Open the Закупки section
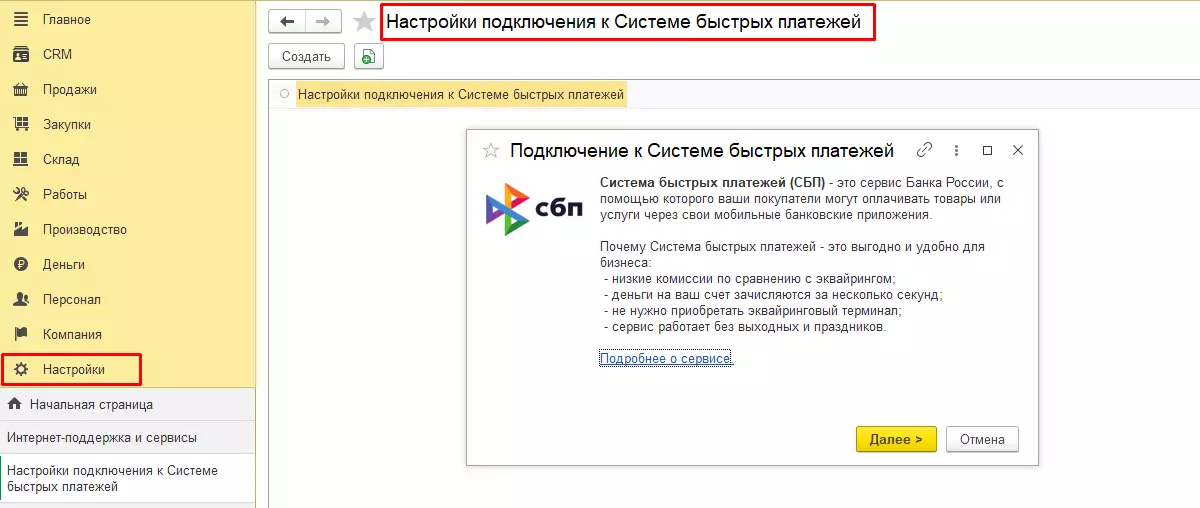Screen dimensions: 1200x508 (67, 124)
